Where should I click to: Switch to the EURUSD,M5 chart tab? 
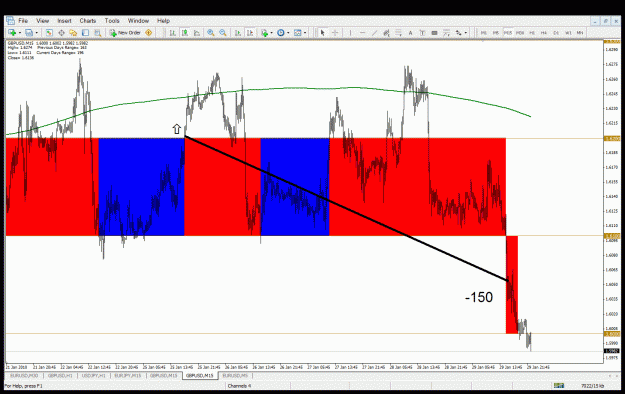coord(235,376)
